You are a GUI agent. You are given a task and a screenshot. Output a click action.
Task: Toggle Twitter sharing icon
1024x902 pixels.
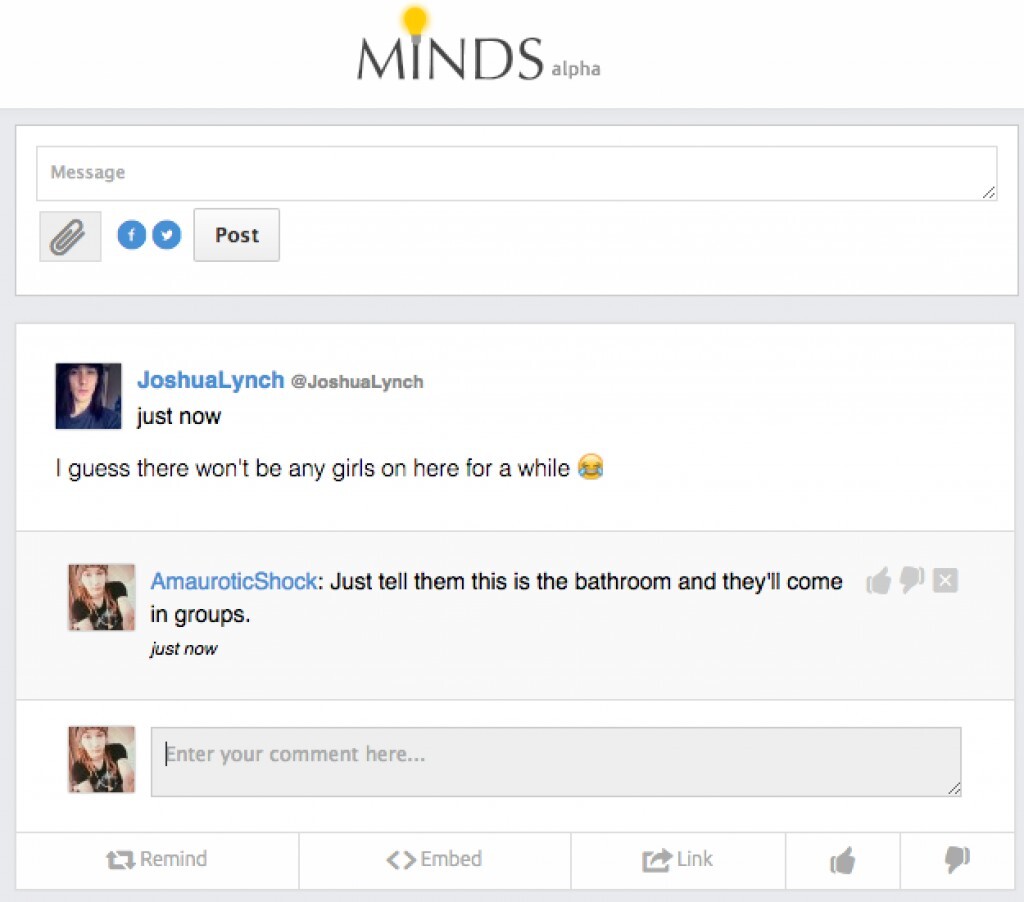[x=167, y=234]
